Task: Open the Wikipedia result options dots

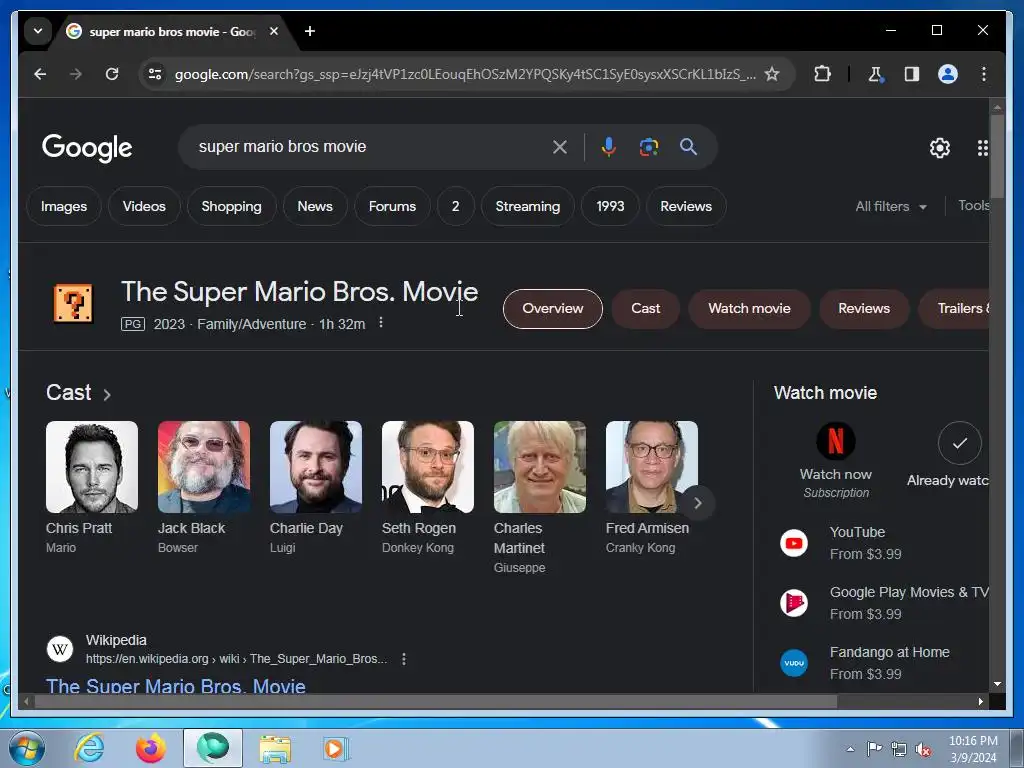Action: tap(404, 659)
